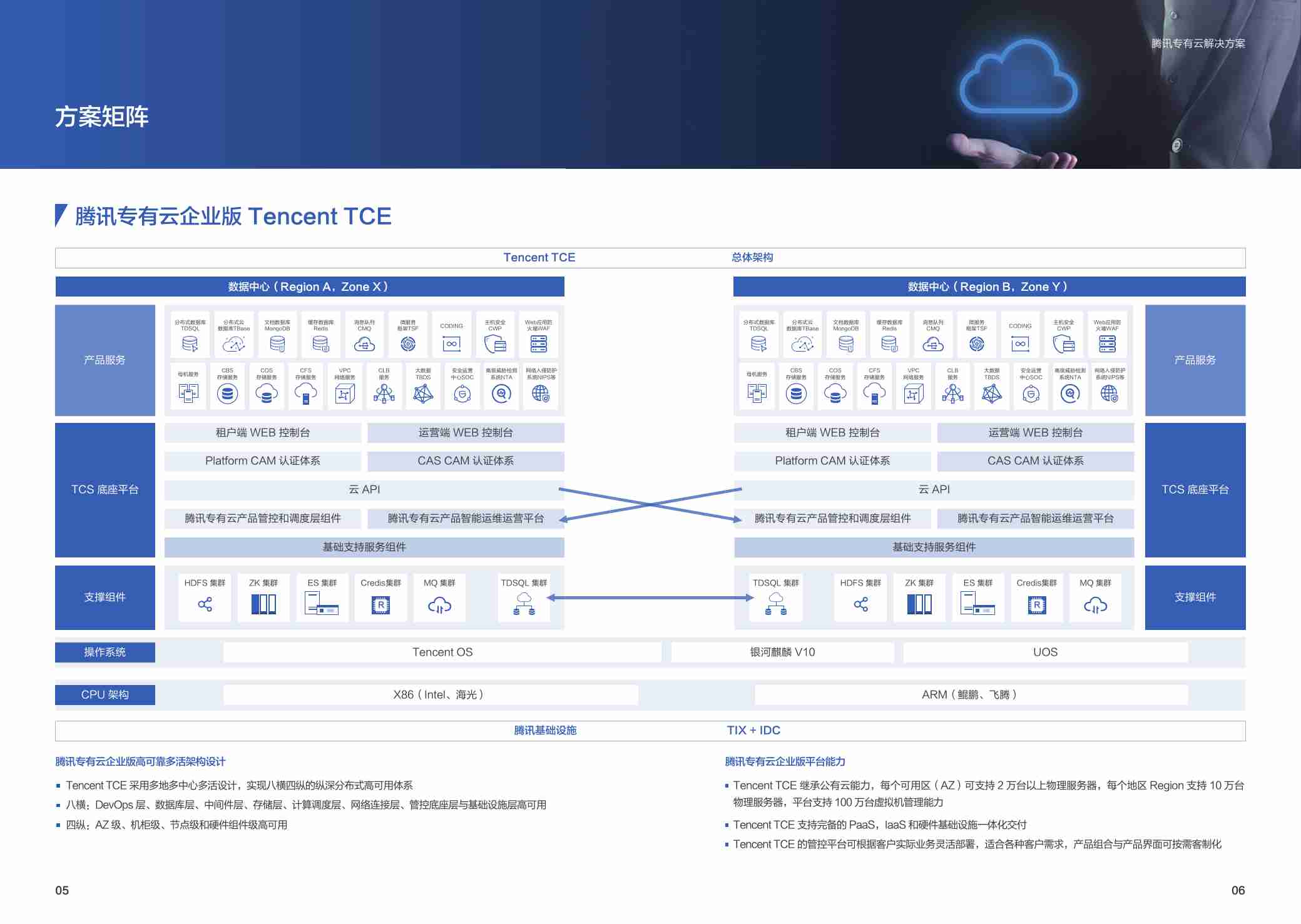Image resolution: width=1301 pixels, height=924 pixels.
Task: Click the HDFS 集群 icon in Region A
Action: (205, 604)
